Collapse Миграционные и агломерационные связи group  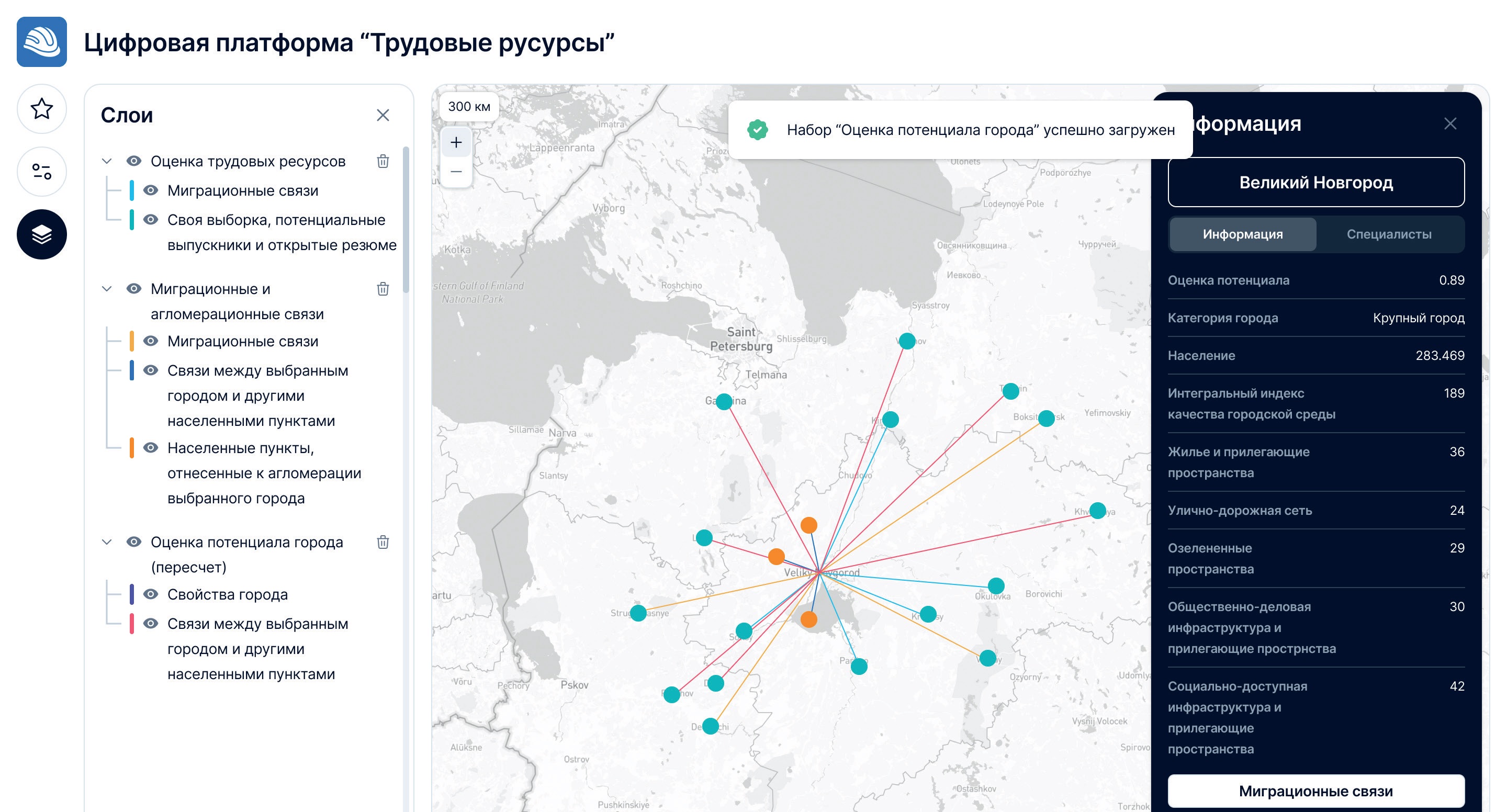[106, 288]
